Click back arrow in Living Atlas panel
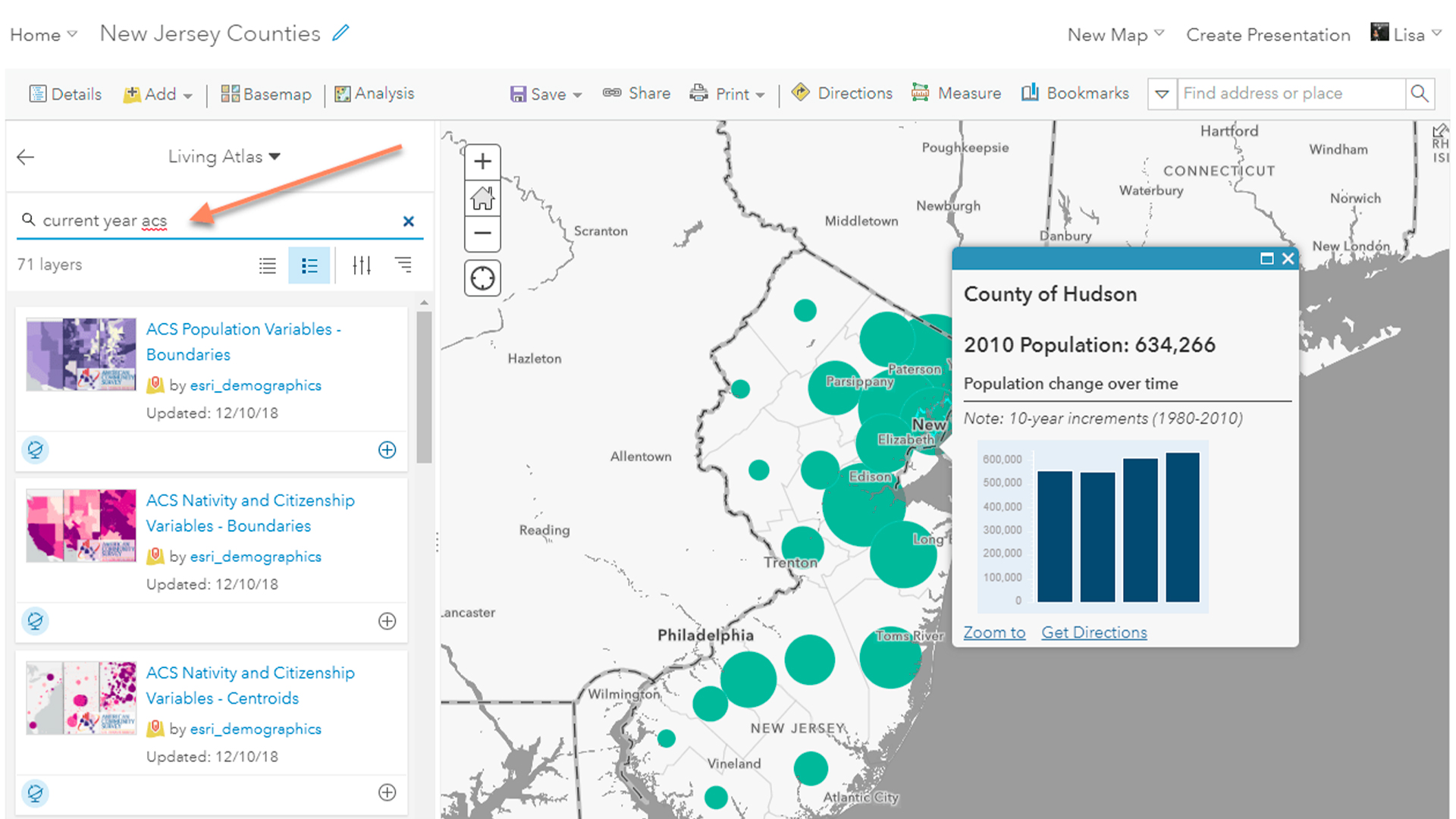Screen dimensions: 1456x819 coord(26,157)
